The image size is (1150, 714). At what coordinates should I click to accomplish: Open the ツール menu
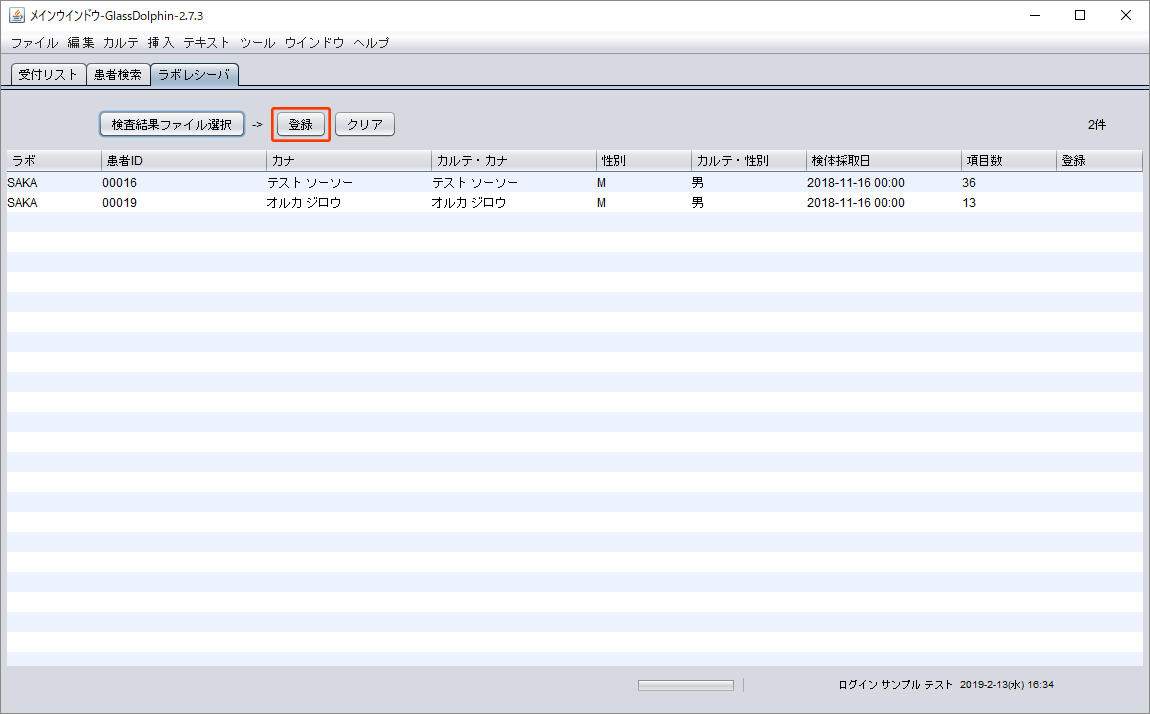coord(257,43)
